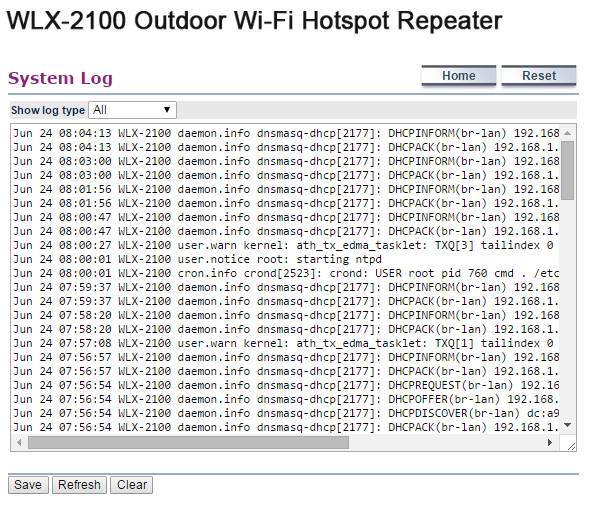Image resolution: width=600 pixels, height=505 pixels.
Task: Click the 08:03:00 DHCPACK log line
Action: [x=286, y=175]
